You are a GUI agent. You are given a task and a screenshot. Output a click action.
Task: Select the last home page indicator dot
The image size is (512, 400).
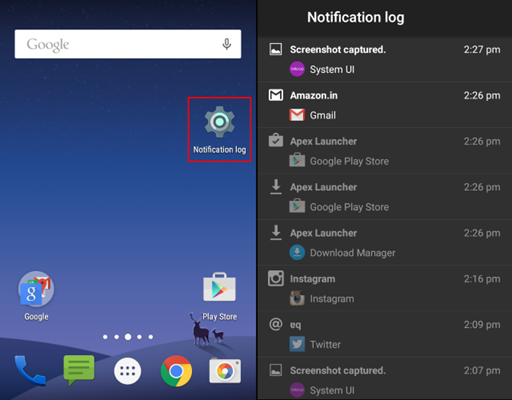[151, 337]
